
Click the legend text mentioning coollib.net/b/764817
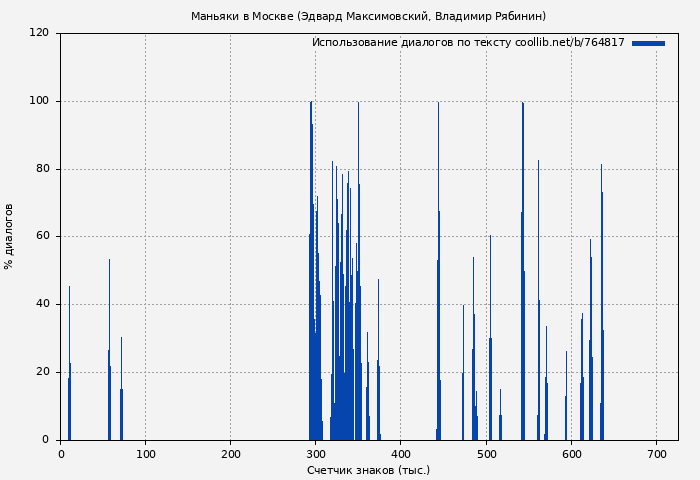coord(467,43)
